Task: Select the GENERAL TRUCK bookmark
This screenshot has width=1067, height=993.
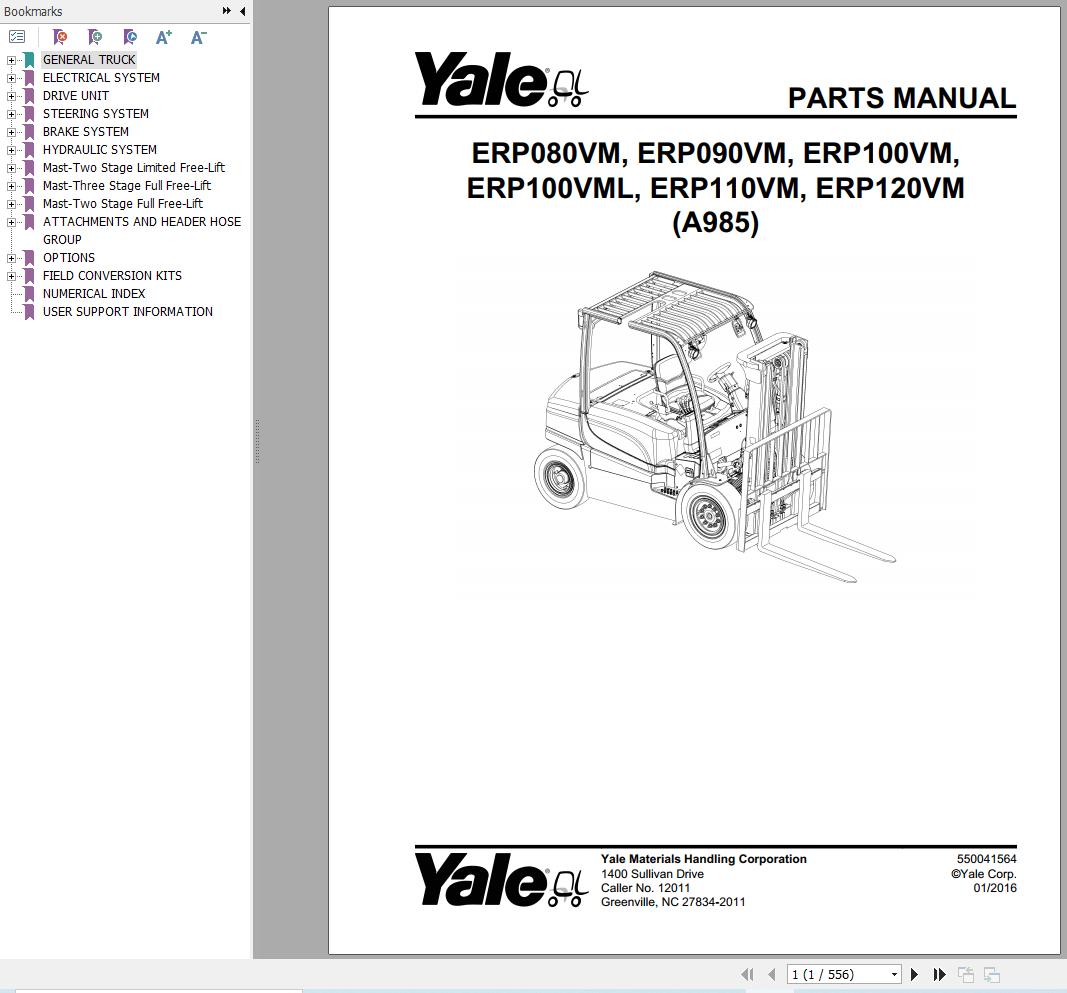Action: tap(89, 59)
